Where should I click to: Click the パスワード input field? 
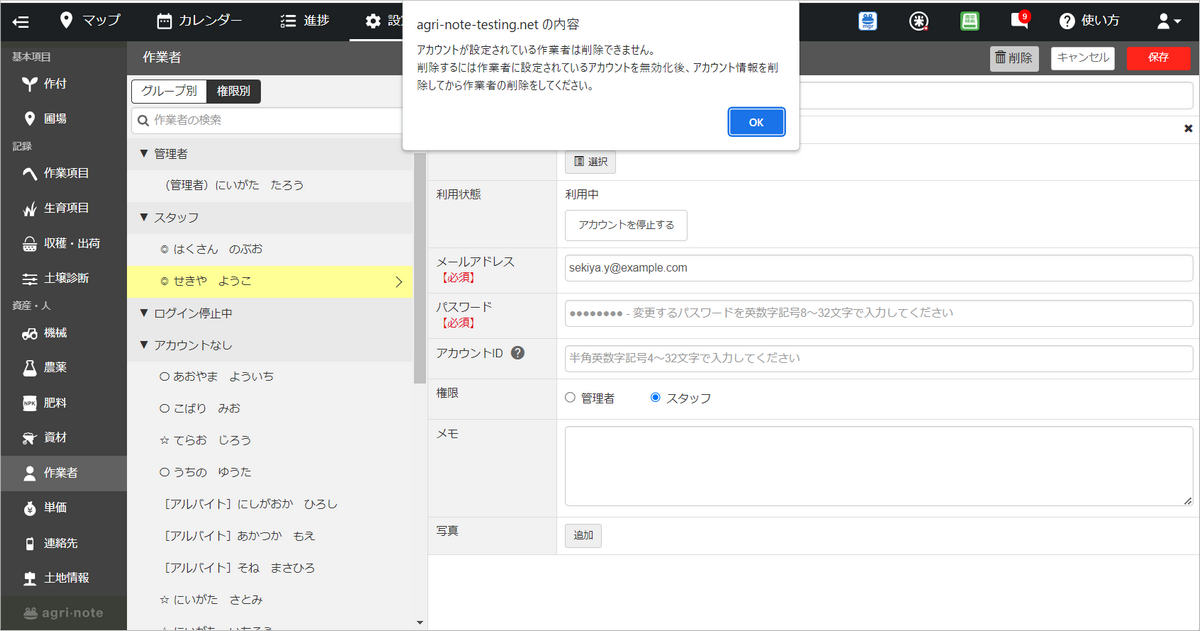[878, 313]
